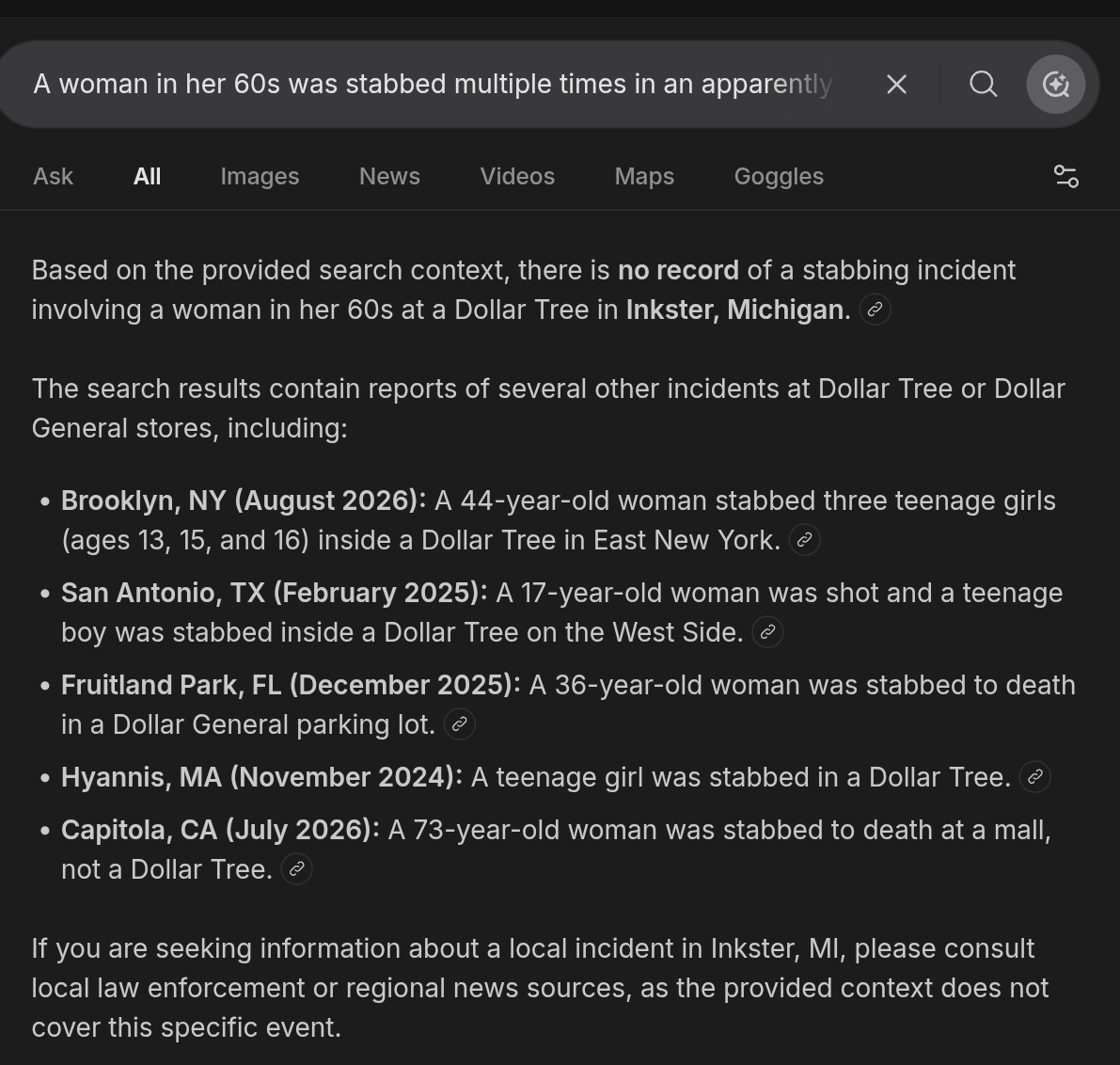
Task: Select the Goggles tab
Action: click(780, 177)
